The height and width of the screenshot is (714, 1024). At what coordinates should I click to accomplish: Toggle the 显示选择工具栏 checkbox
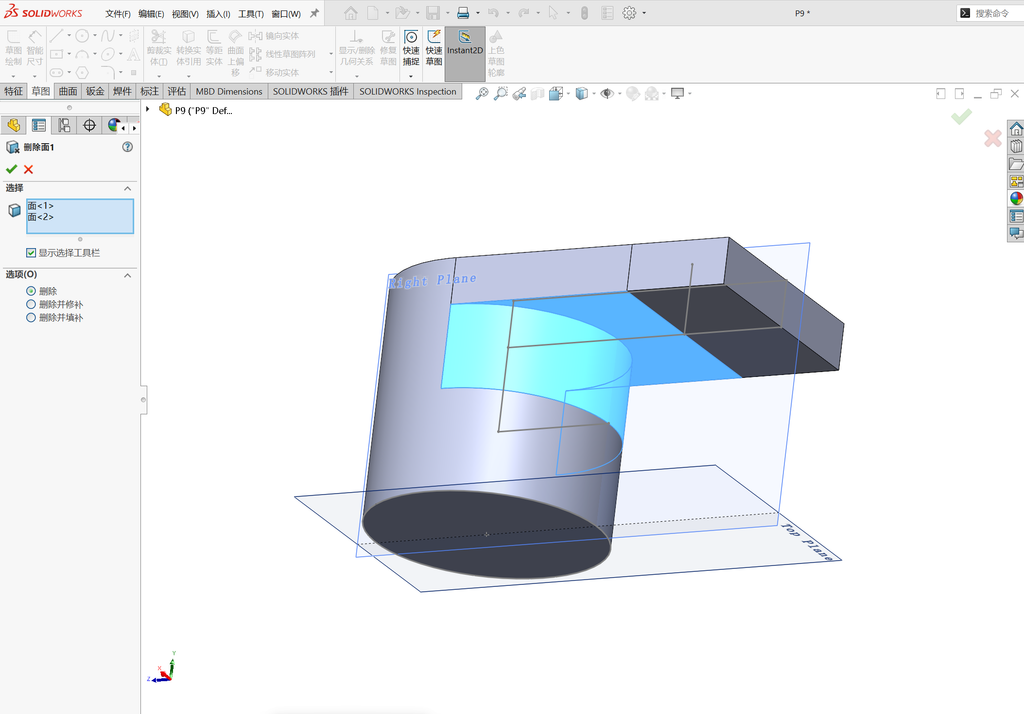(x=31, y=253)
